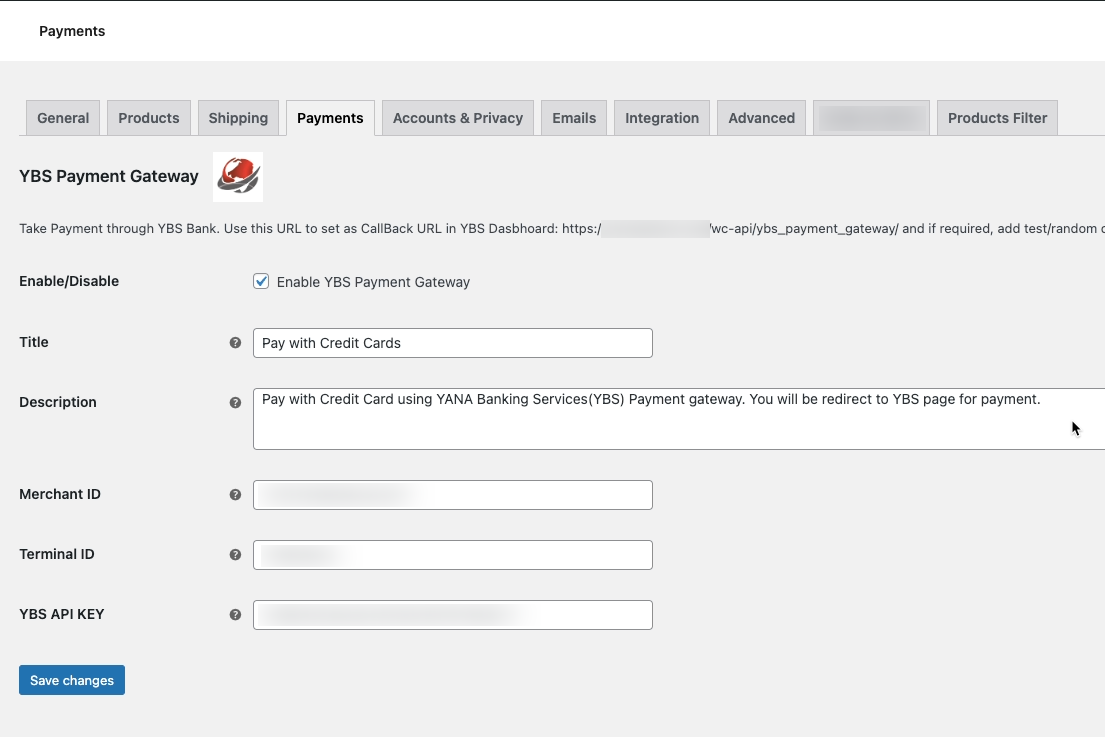Screen dimensions: 1105x737
Task: Disable the YBS Payment Gateway checkbox
Action: (x=261, y=282)
